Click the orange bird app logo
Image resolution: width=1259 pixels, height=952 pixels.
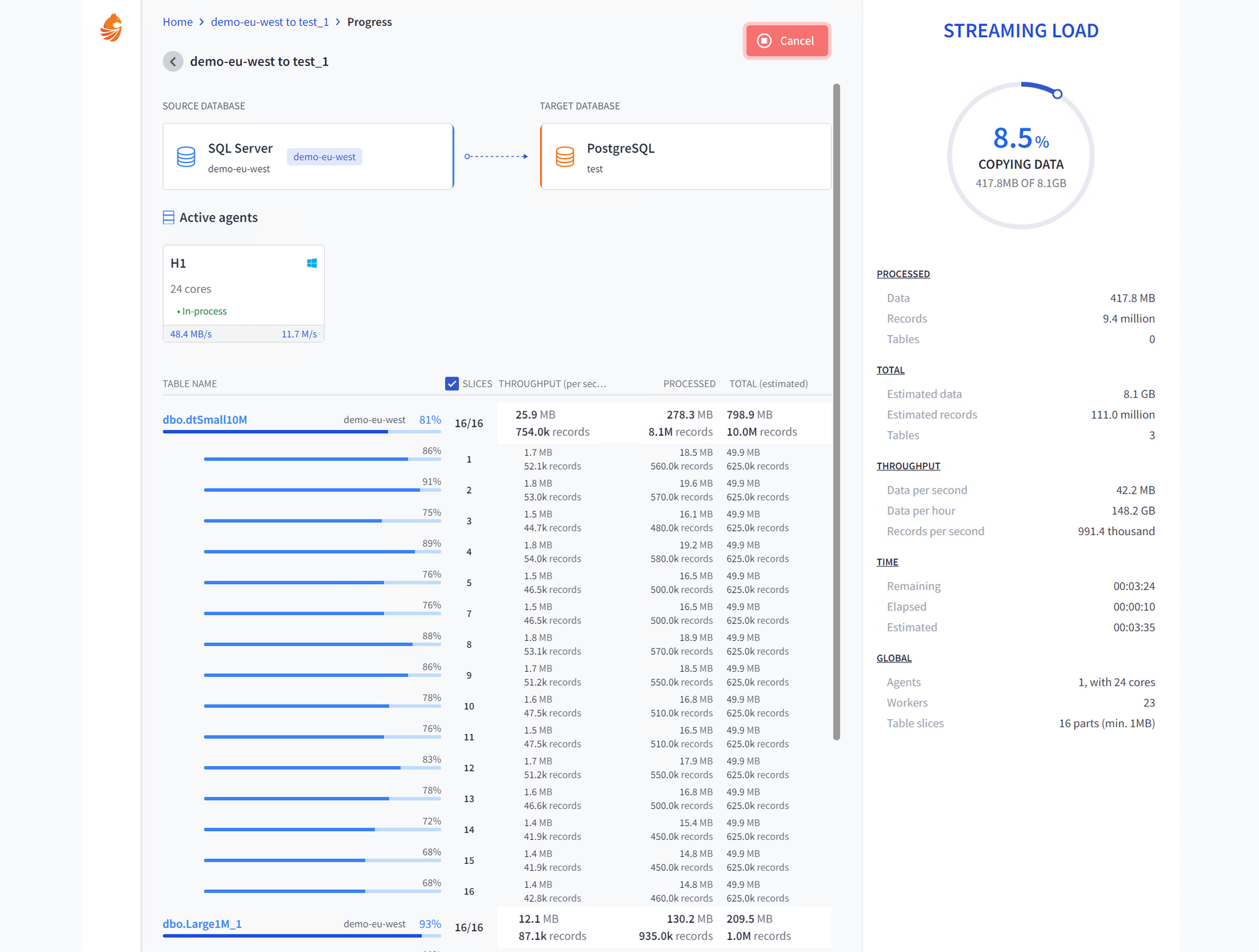point(111,28)
